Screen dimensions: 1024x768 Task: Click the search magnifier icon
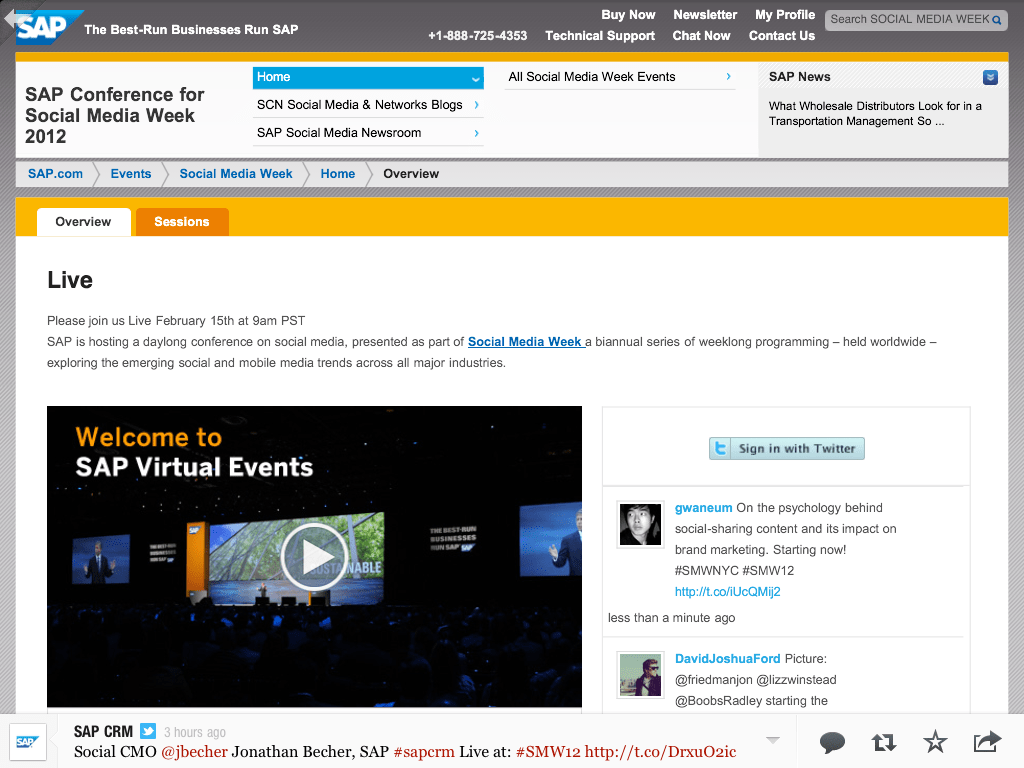pos(997,20)
